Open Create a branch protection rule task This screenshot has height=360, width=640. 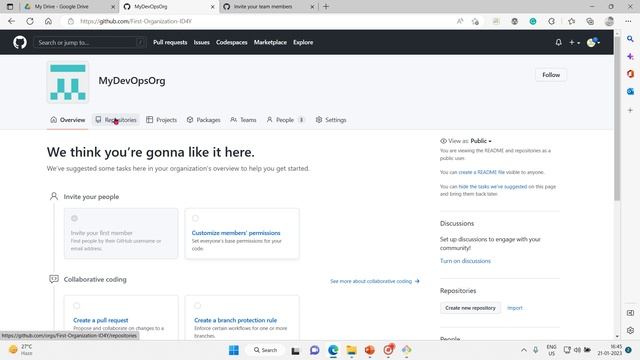click(x=236, y=320)
